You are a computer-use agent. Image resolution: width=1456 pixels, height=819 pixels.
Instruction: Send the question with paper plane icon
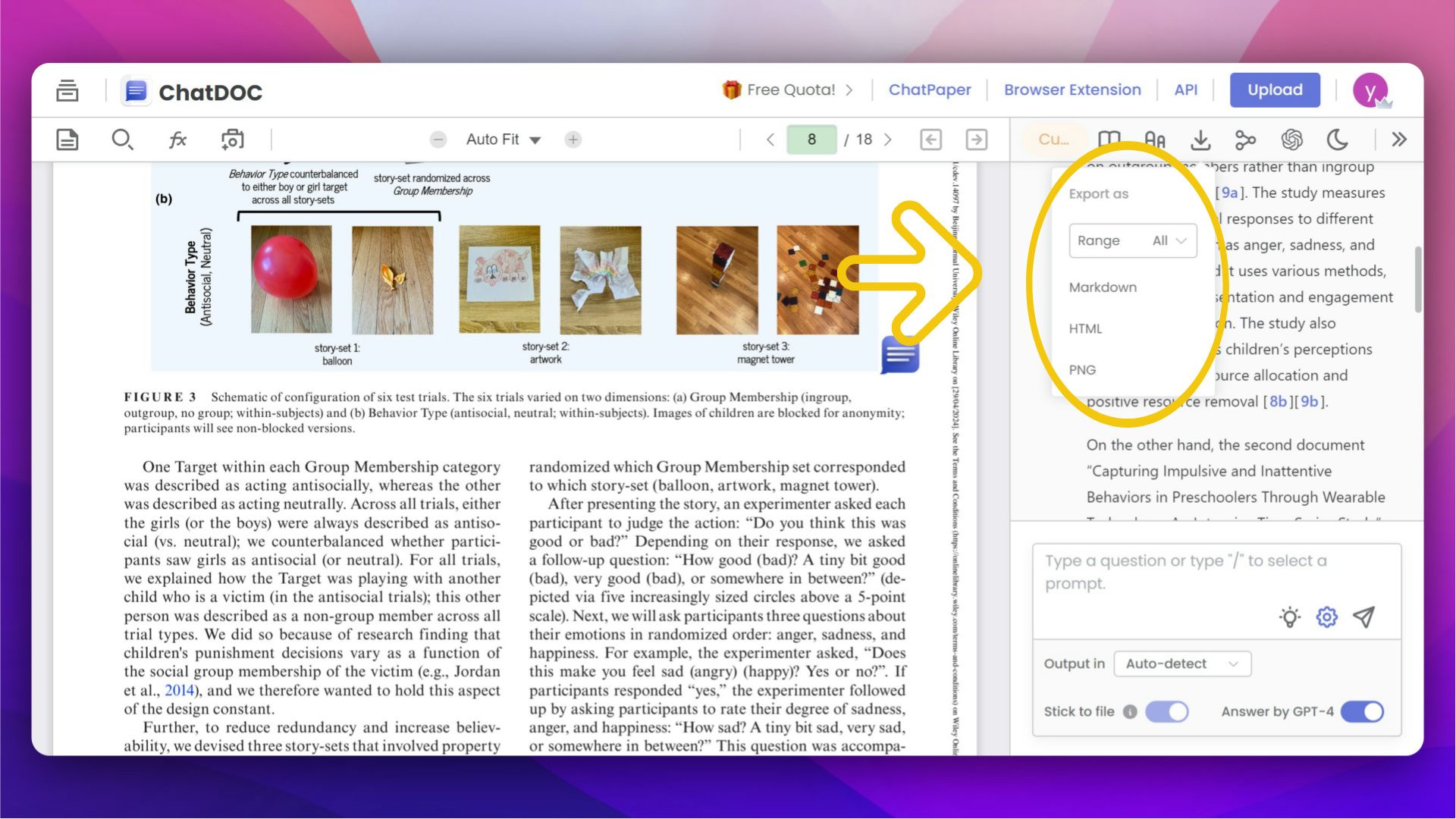tap(1363, 617)
